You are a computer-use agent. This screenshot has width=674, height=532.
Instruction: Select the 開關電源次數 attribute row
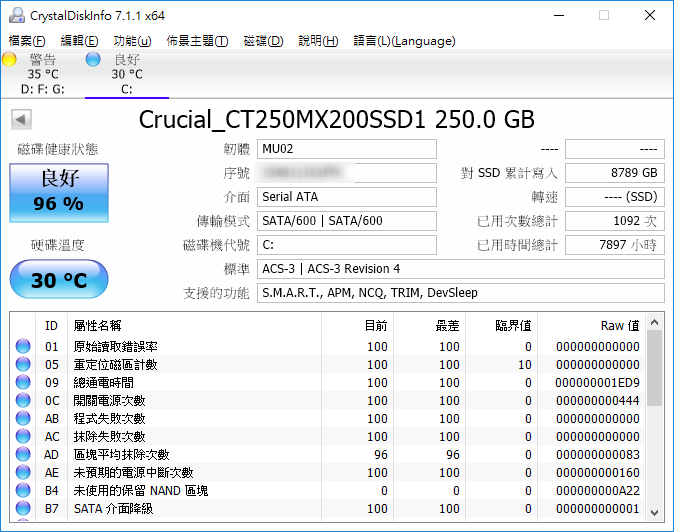[328, 401]
